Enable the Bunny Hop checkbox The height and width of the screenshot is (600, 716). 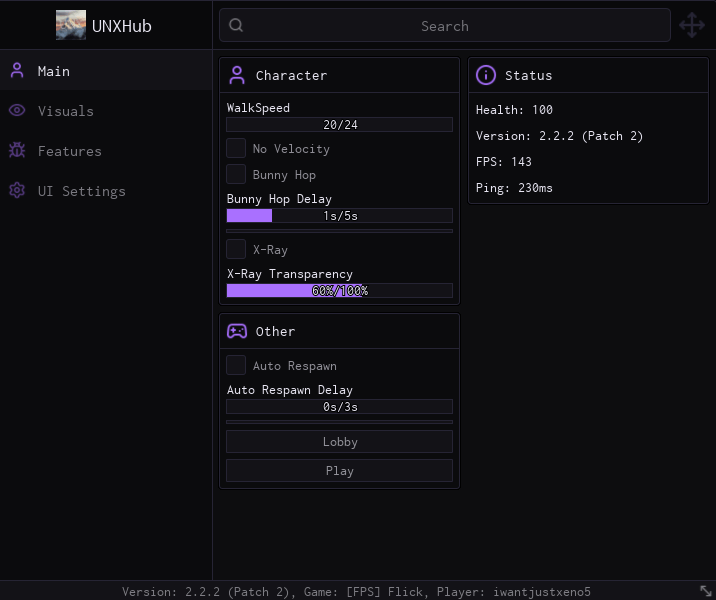(236, 174)
